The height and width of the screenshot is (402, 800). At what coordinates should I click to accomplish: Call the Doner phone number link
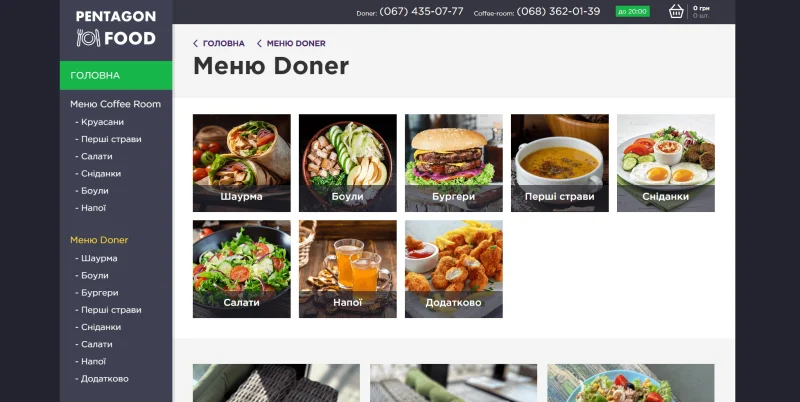[x=421, y=11]
